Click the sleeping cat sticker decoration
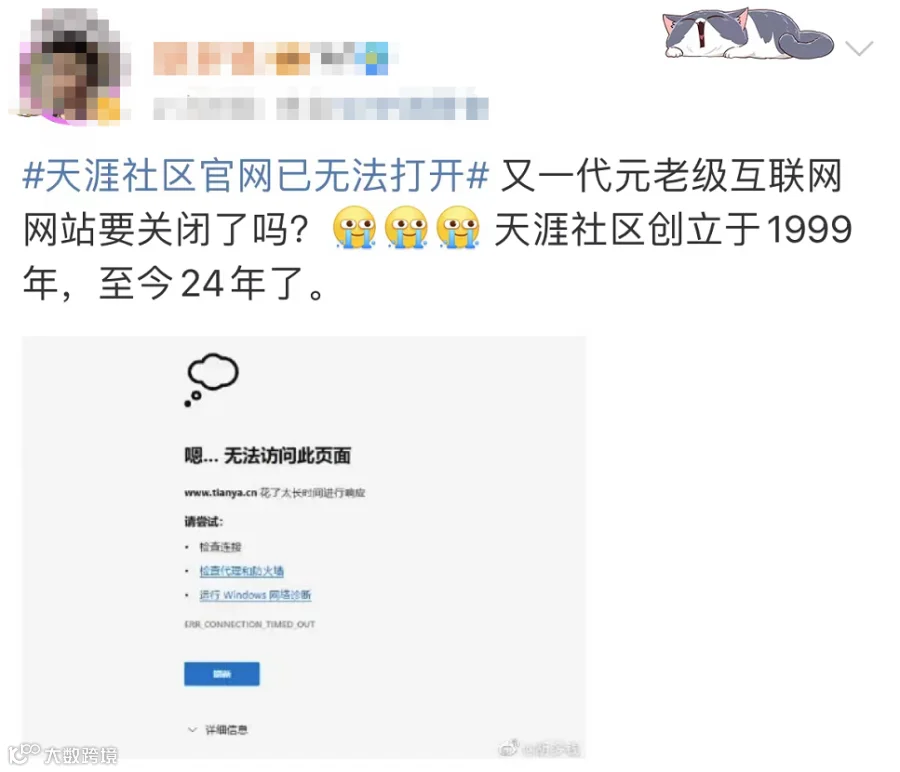Screen dimensions: 900x772 pos(748,33)
